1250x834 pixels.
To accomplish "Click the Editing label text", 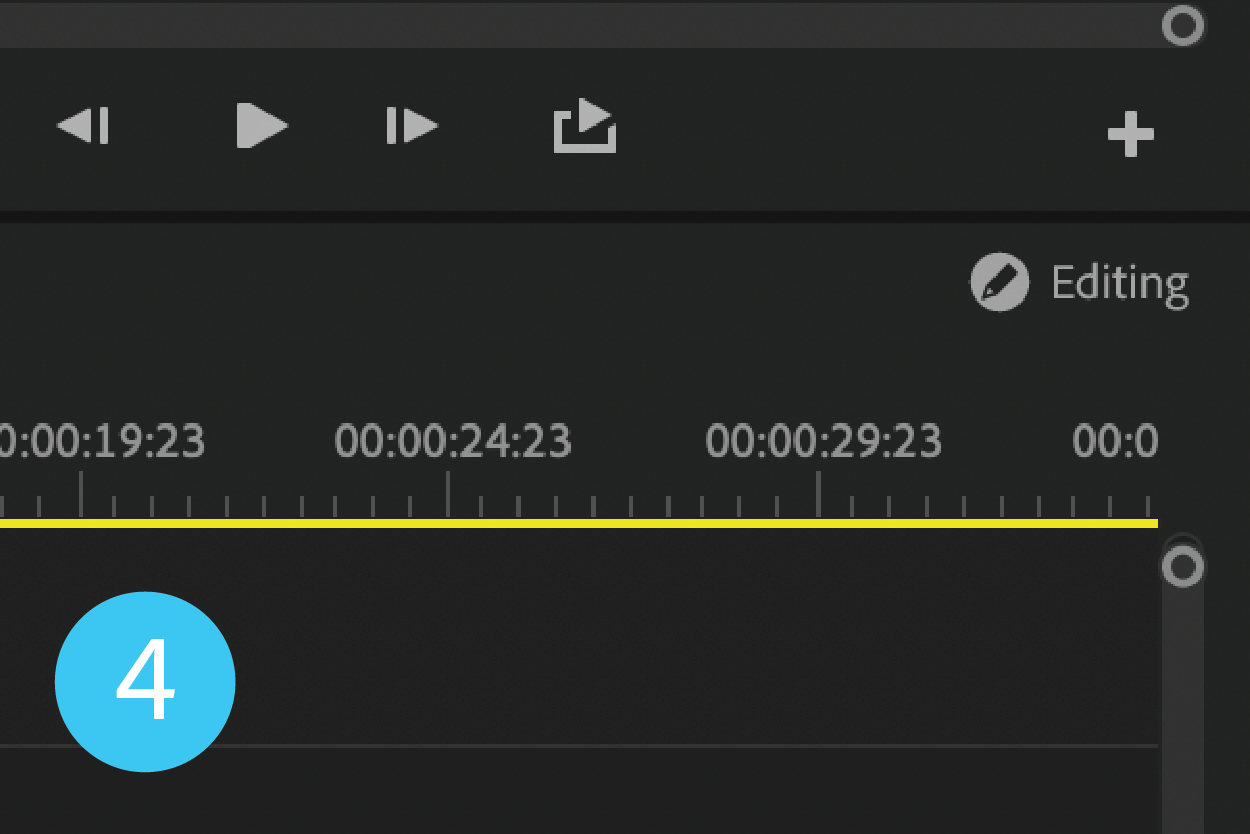I will [x=1120, y=283].
